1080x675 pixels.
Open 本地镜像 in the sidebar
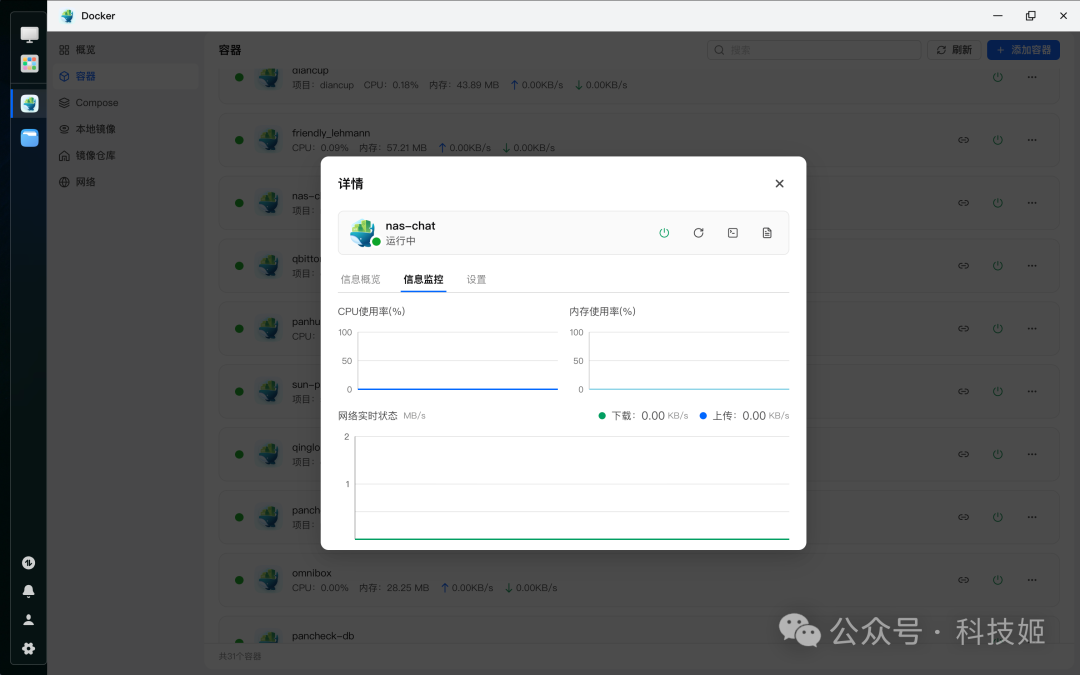pos(95,129)
